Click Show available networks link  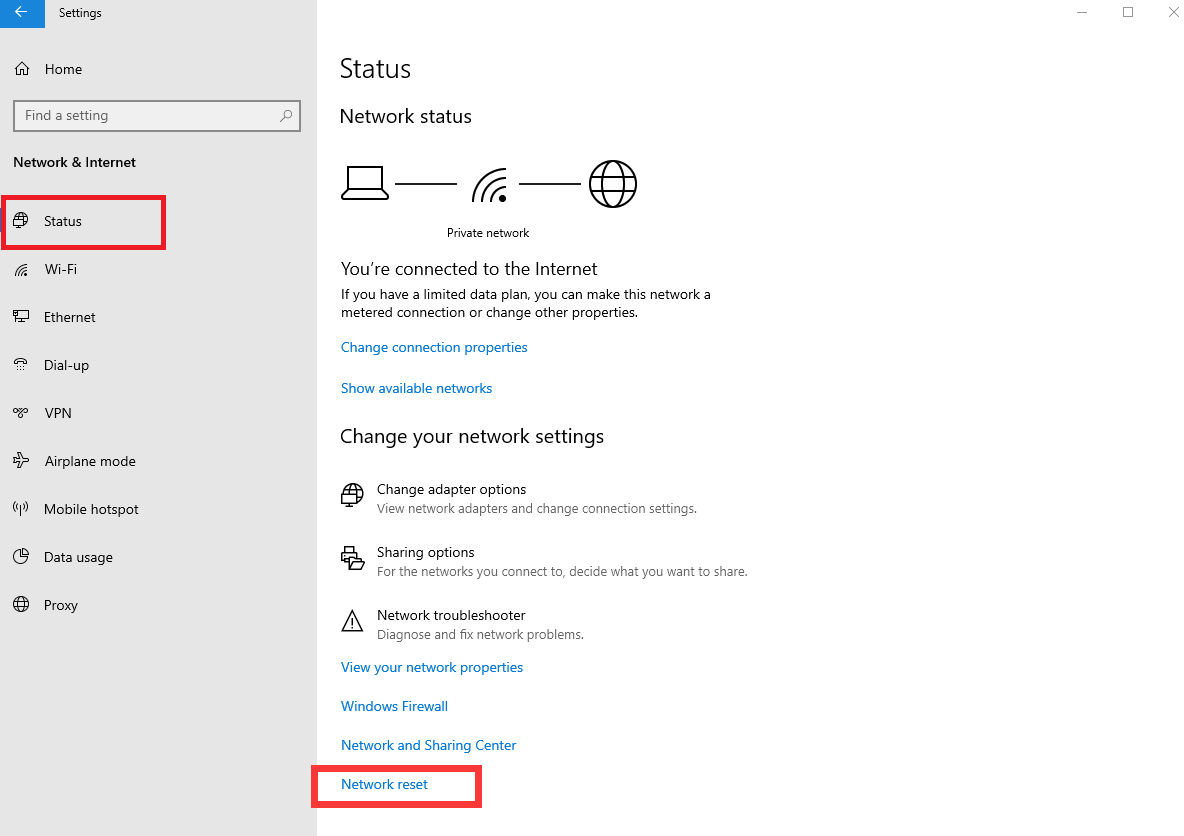416,388
